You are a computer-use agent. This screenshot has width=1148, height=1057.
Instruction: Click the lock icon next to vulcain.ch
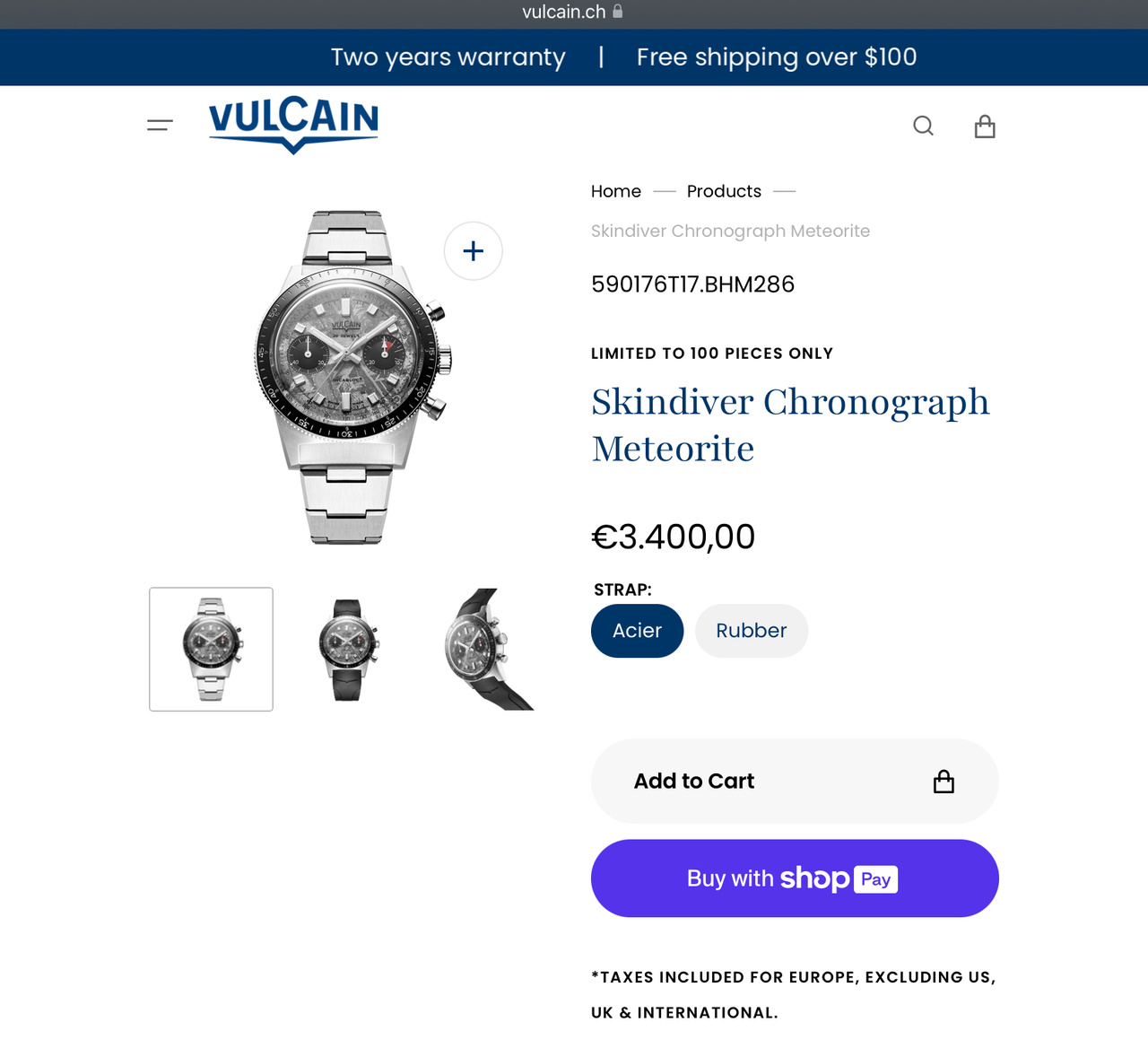[x=618, y=12]
